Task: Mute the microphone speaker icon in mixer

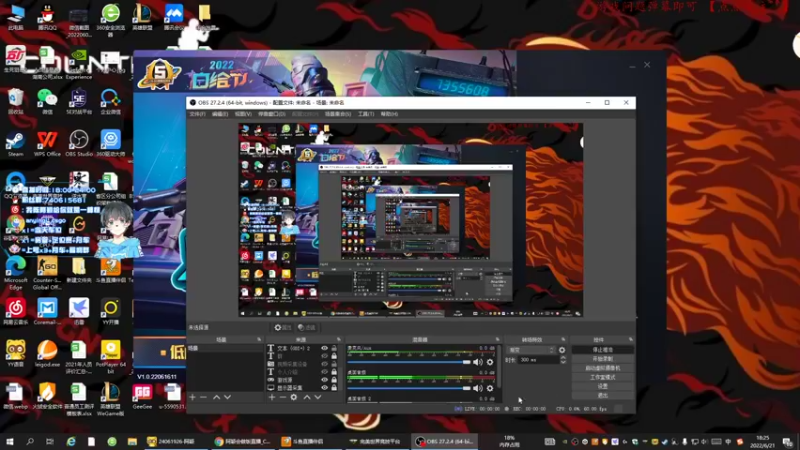Action: (478, 362)
